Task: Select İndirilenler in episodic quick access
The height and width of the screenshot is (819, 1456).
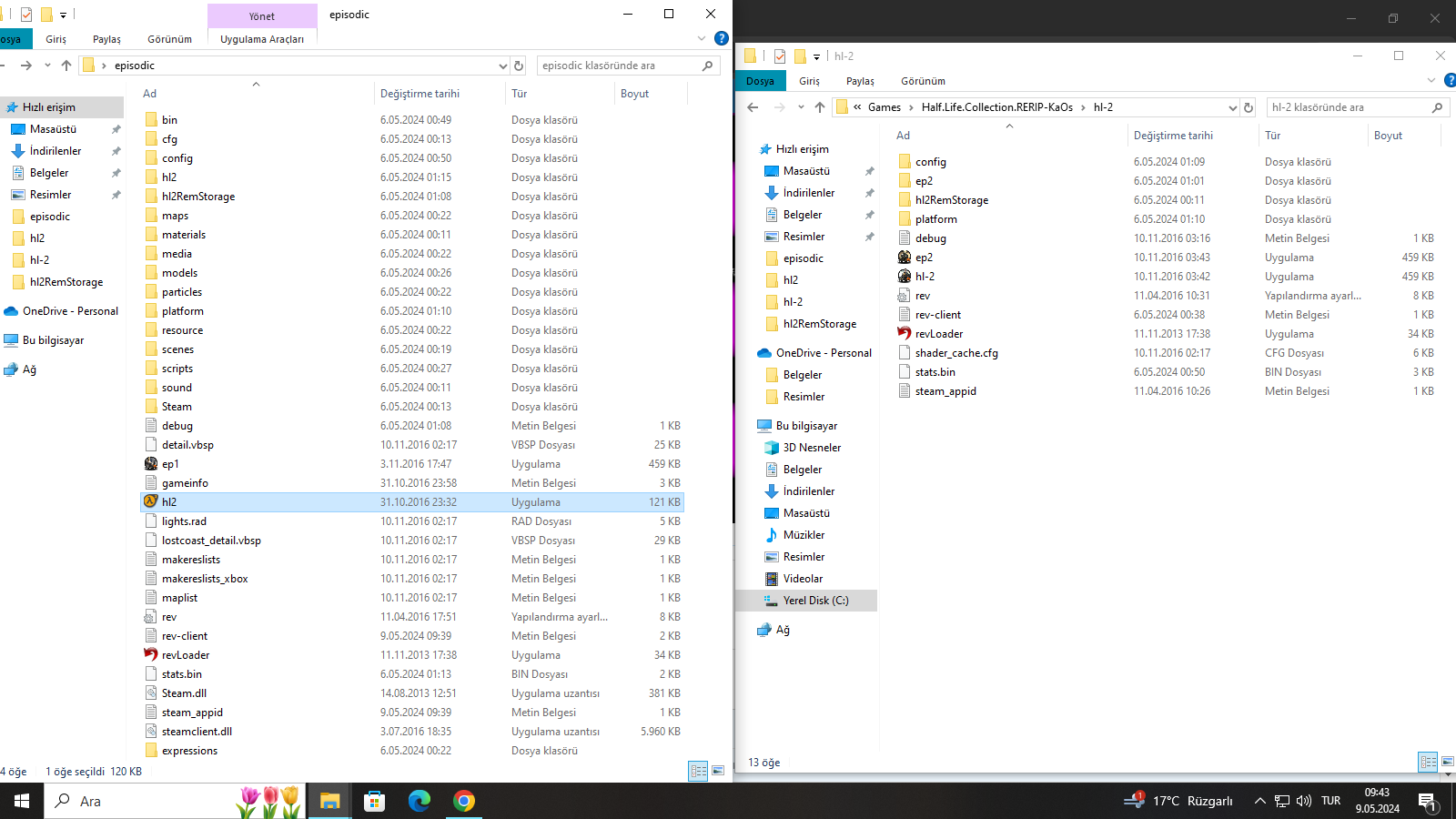Action: tap(62, 151)
